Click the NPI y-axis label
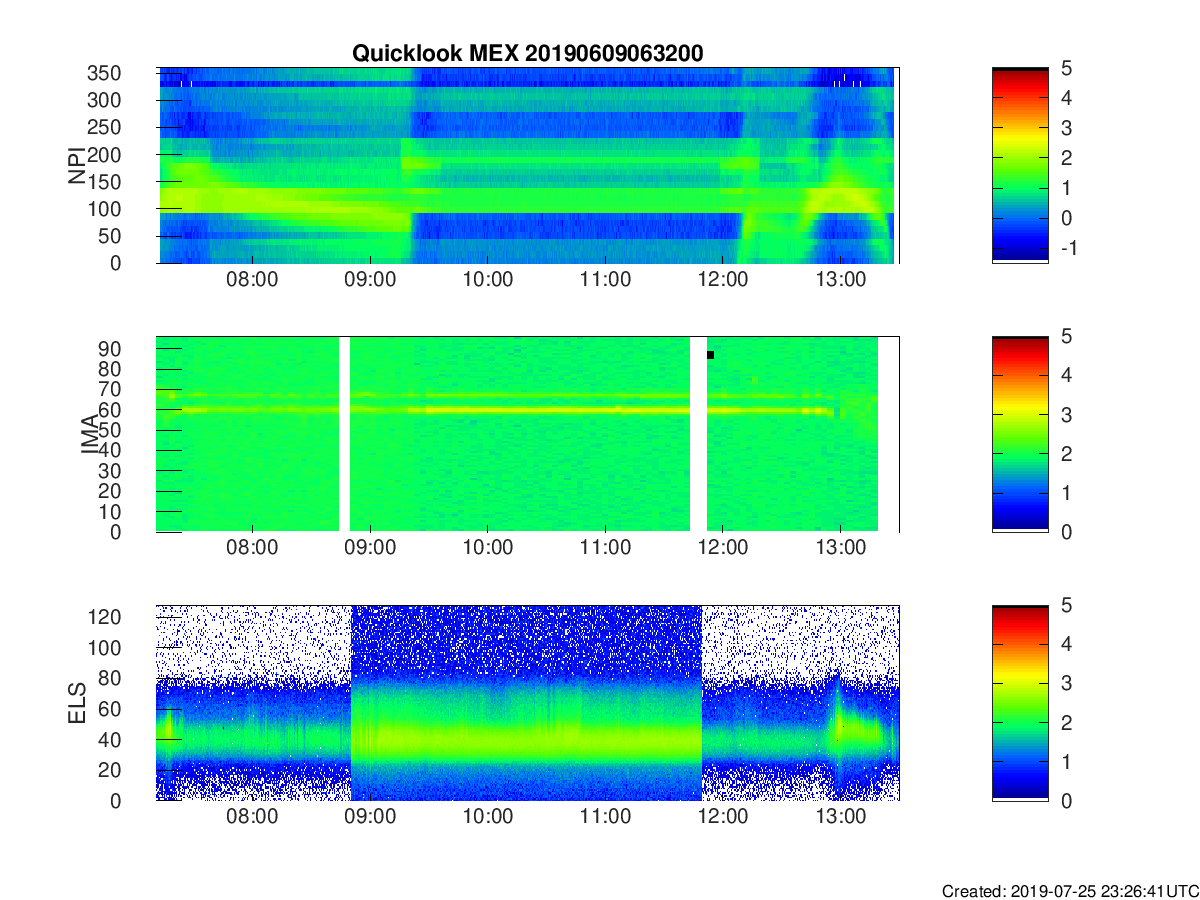Screen dimensions: 1200x900 pos(76,166)
